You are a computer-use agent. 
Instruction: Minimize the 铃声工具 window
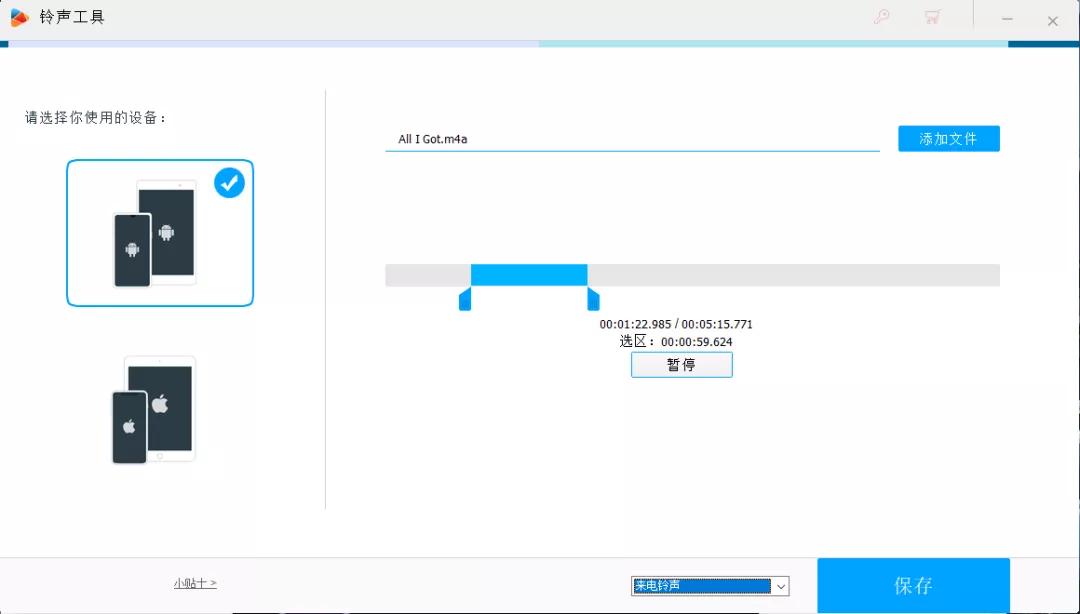[x=1007, y=19]
